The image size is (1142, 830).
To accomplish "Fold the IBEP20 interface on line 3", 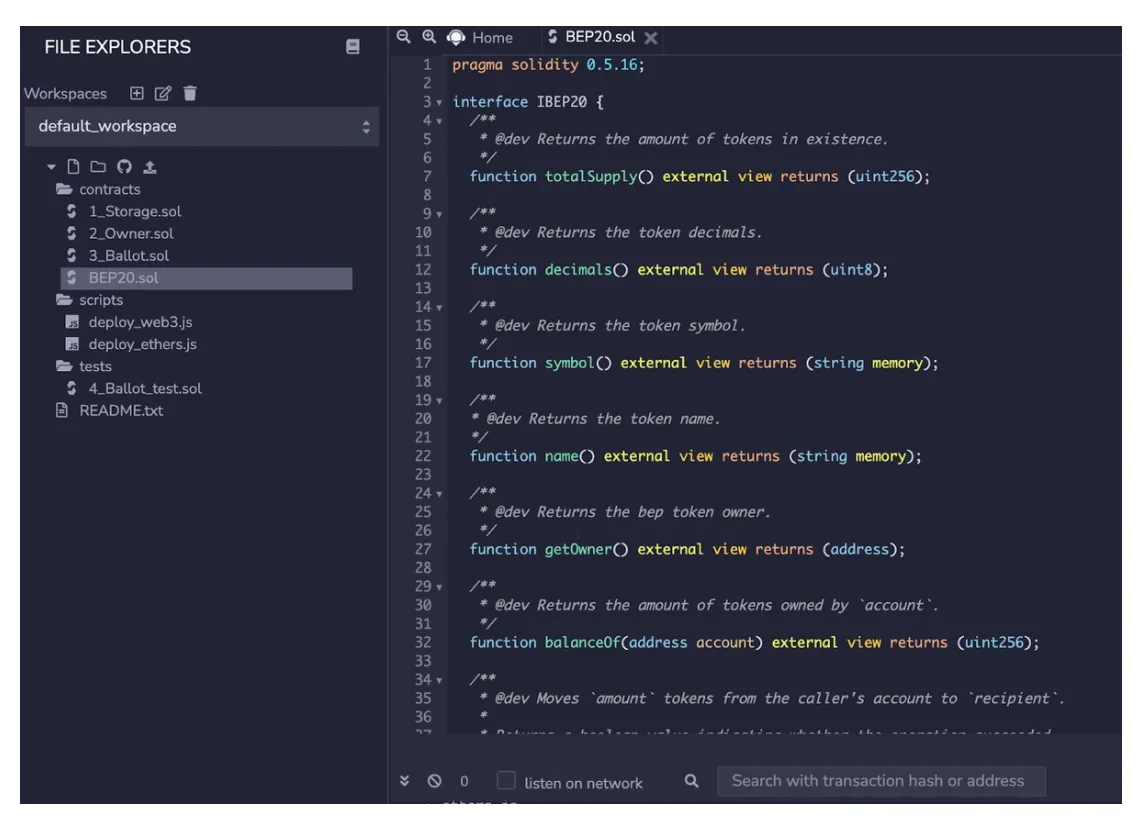I will pyautogui.click(x=439, y=103).
